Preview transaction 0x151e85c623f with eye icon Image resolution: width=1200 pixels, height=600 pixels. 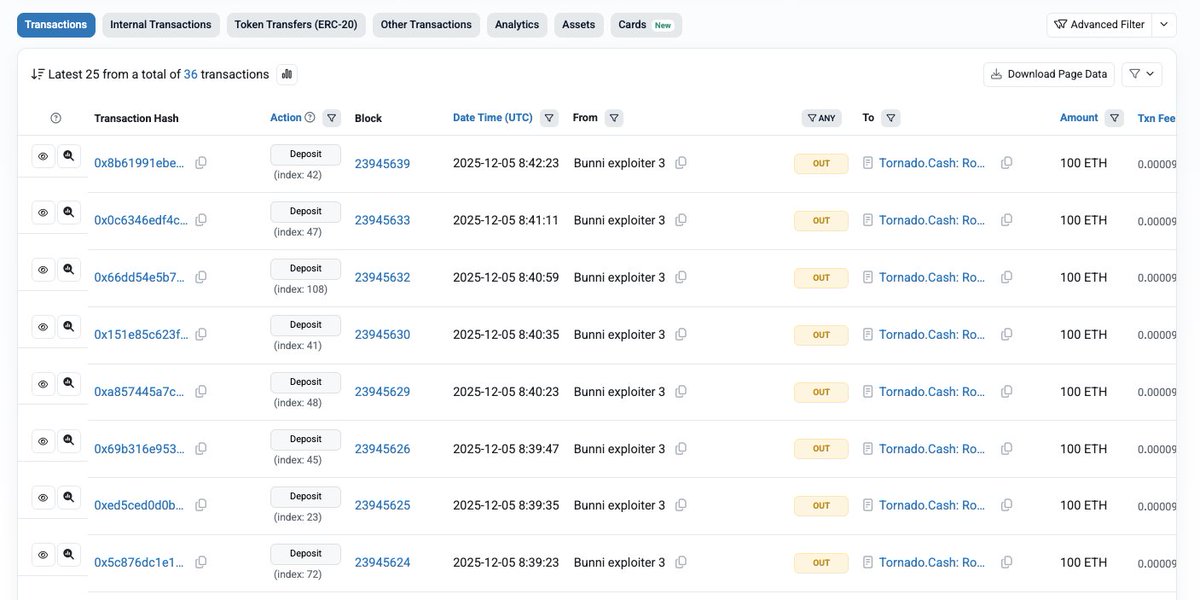pos(43,327)
